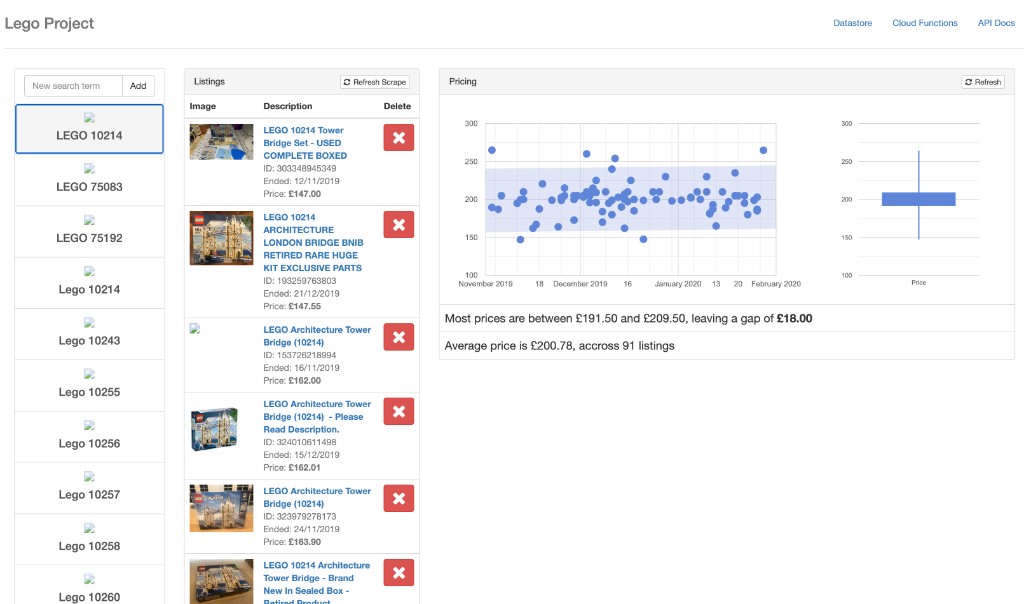The width and height of the screenshot is (1024, 604).
Task: Click the 'Price: £147.00' text
Action: coord(292,194)
